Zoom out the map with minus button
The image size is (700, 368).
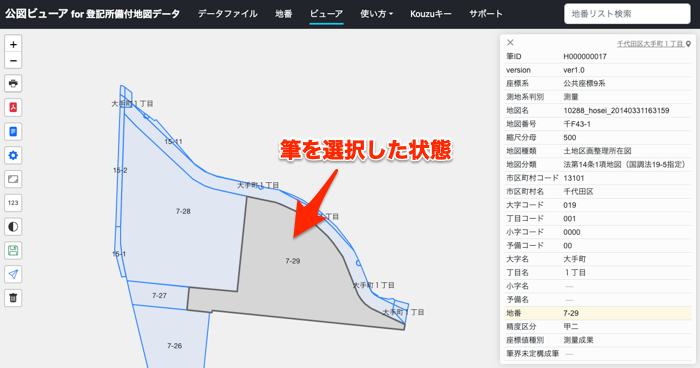click(x=13, y=60)
